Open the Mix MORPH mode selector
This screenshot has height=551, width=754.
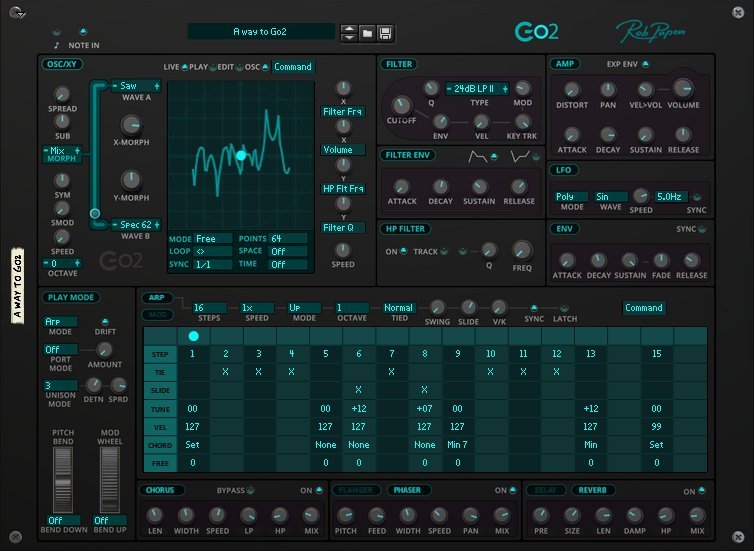coord(62,154)
